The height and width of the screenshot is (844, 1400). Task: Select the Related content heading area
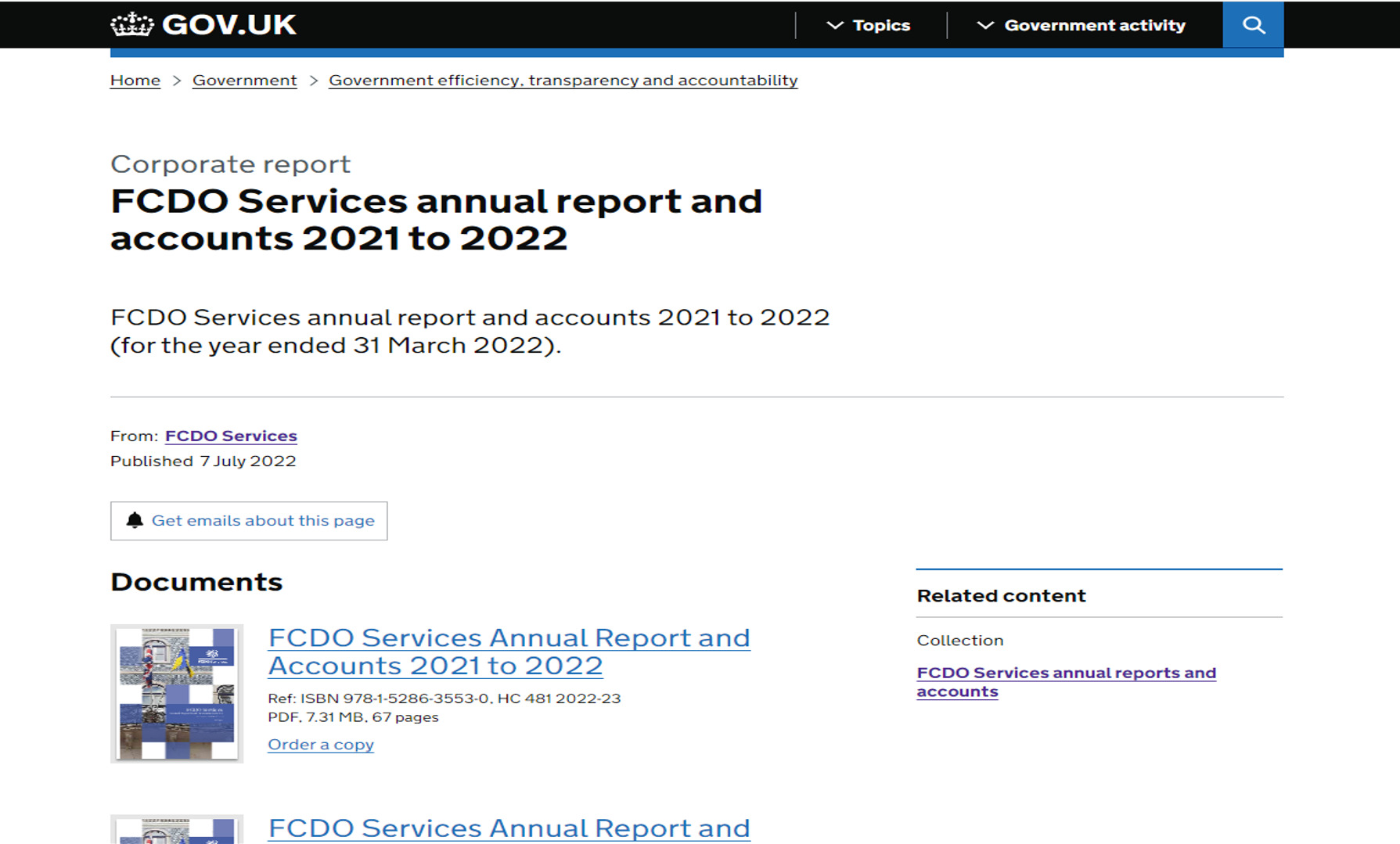1001,595
